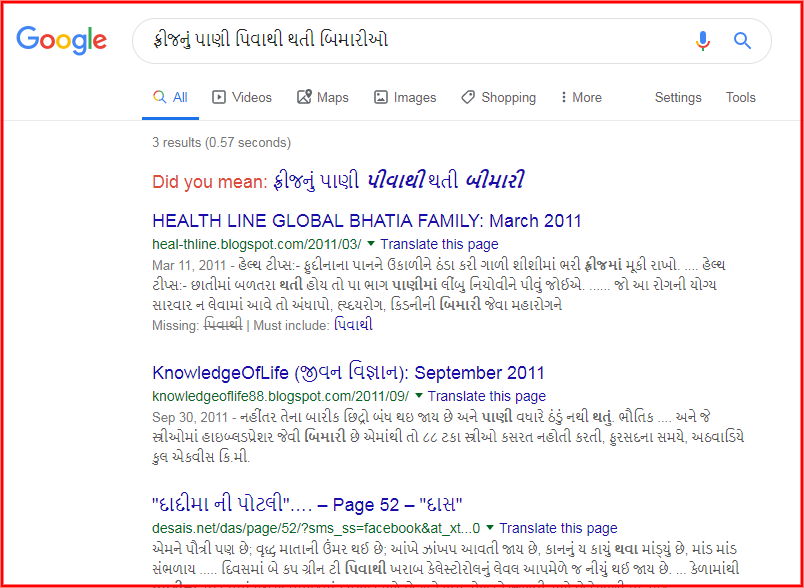Expand dropdown arrow beside knowledgeoflife88 URL
Viewport: 804px width, 588px height.
418,395
